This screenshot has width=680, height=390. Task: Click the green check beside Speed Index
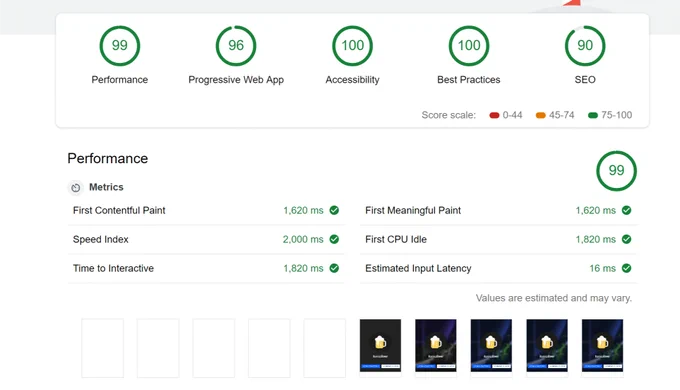(334, 239)
